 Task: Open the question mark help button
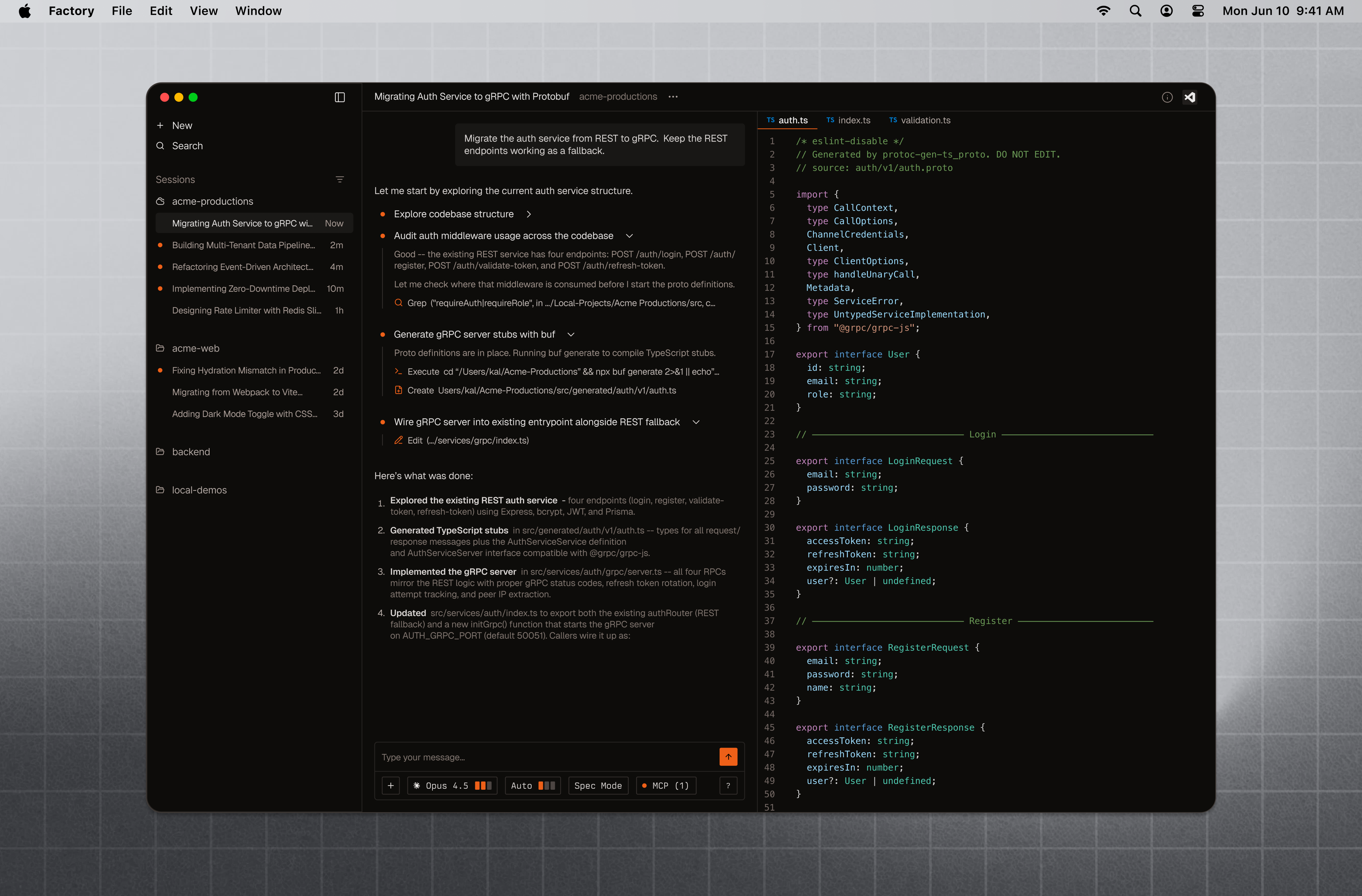click(x=728, y=786)
